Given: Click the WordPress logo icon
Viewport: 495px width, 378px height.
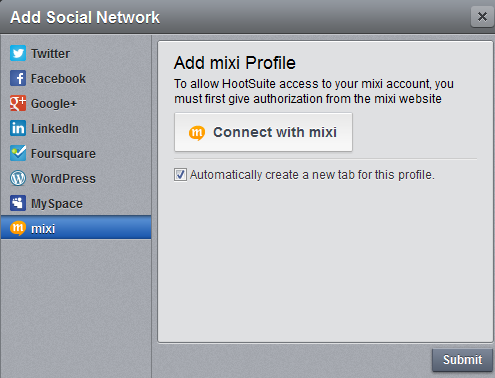Looking at the screenshot, I should 18,178.
